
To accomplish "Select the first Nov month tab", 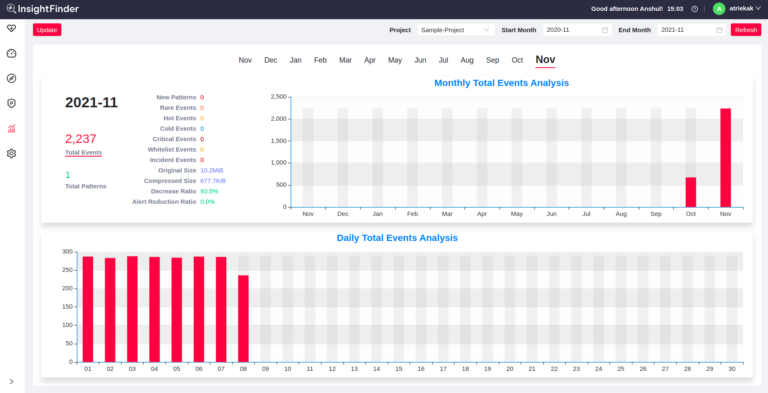I will [x=245, y=60].
